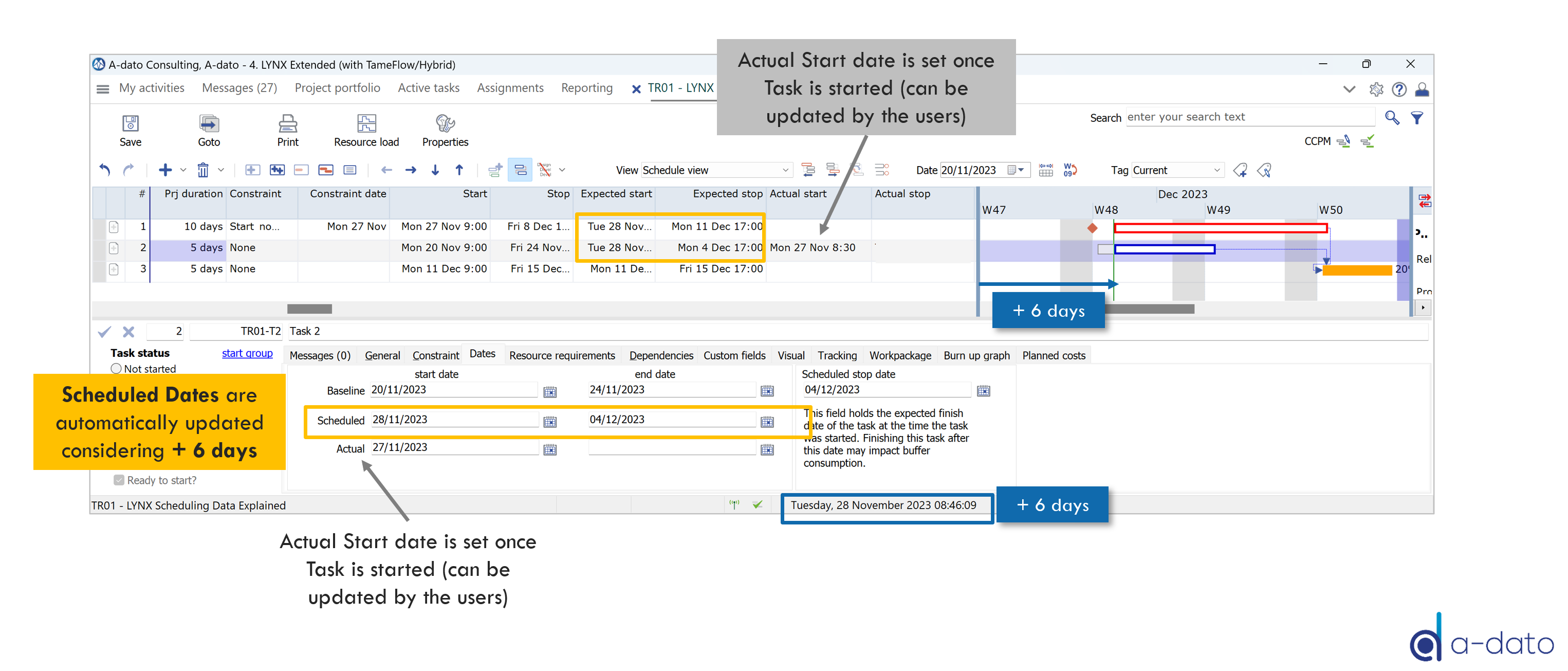Open the Tracking detail tab
The image size is (1568, 671).
(x=837, y=356)
